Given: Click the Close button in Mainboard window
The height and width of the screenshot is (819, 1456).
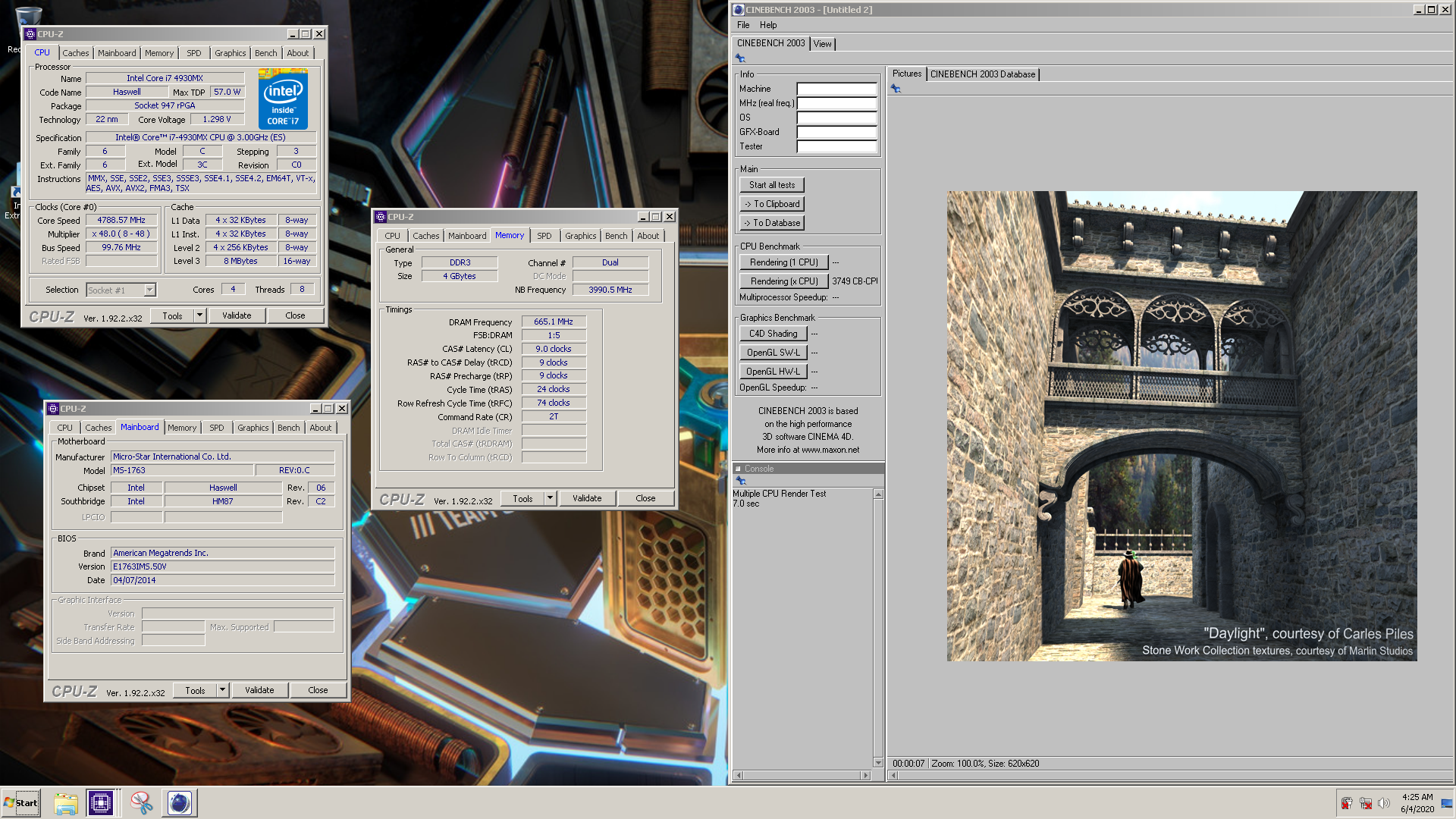Looking at the screenshot, I should click(318, 690).
